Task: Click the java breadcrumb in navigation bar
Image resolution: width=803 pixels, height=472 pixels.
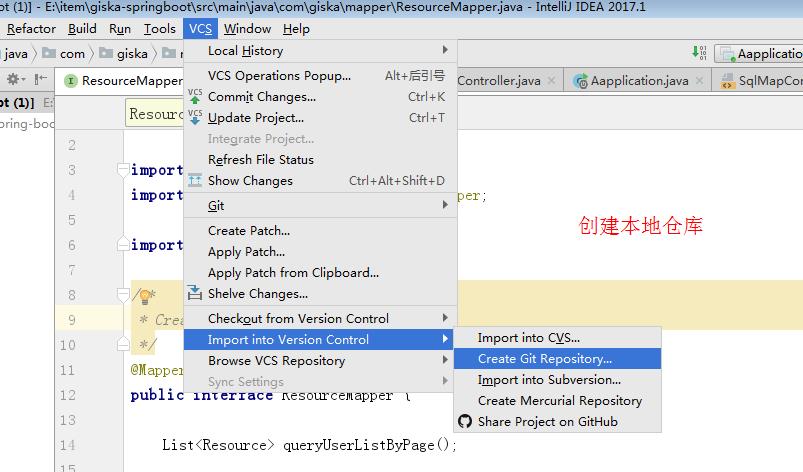Action: (15, 54)
